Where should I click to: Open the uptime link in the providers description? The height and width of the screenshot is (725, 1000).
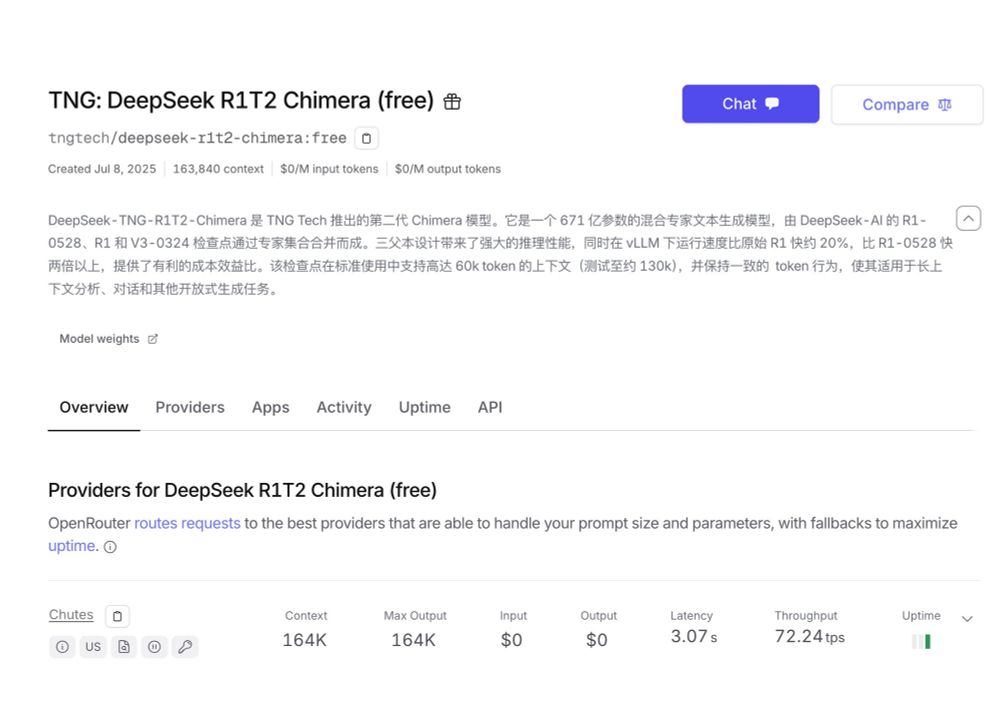[x=71, y=546]
